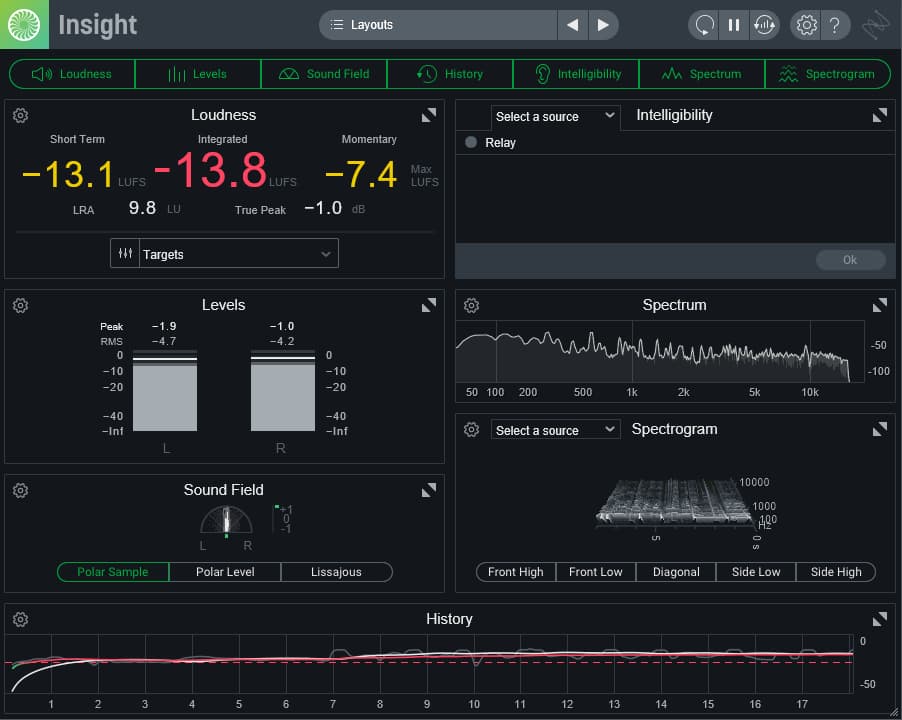Viewport: 902px width, 720px height.
Task: Click the LRA 9.8 value
Action: click(x=142, y=208)
